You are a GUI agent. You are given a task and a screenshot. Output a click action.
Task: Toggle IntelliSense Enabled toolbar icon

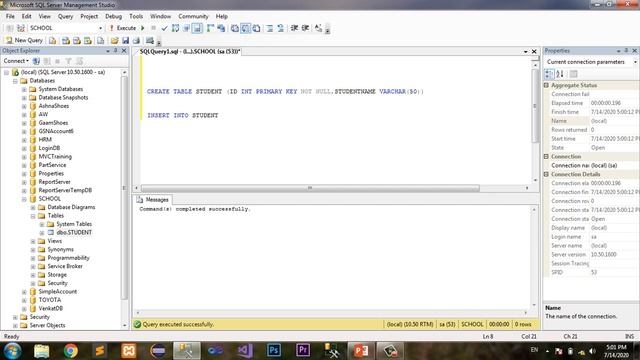click(x=197, y=28)
